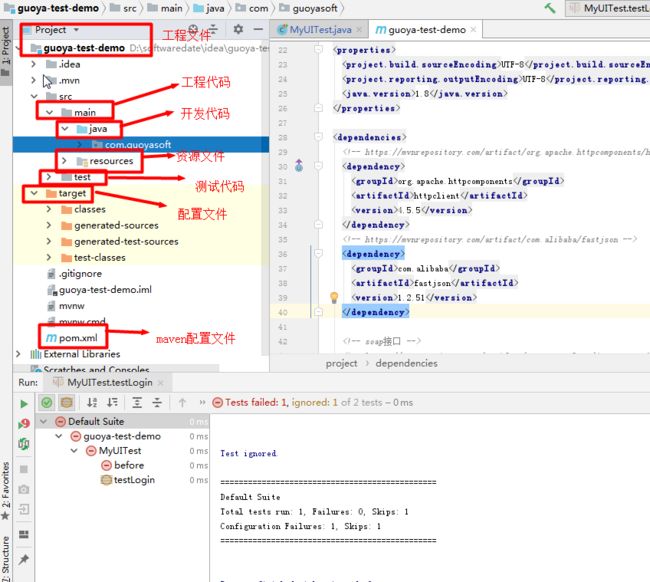
Task: Click the src breadcrumb in navigation bar
Action: pos(124,8)
